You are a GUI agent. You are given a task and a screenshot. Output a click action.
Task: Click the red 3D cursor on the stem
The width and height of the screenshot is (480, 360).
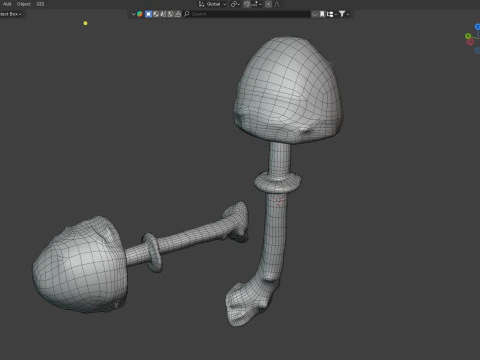pyautogui.click(x=279, y=201)
